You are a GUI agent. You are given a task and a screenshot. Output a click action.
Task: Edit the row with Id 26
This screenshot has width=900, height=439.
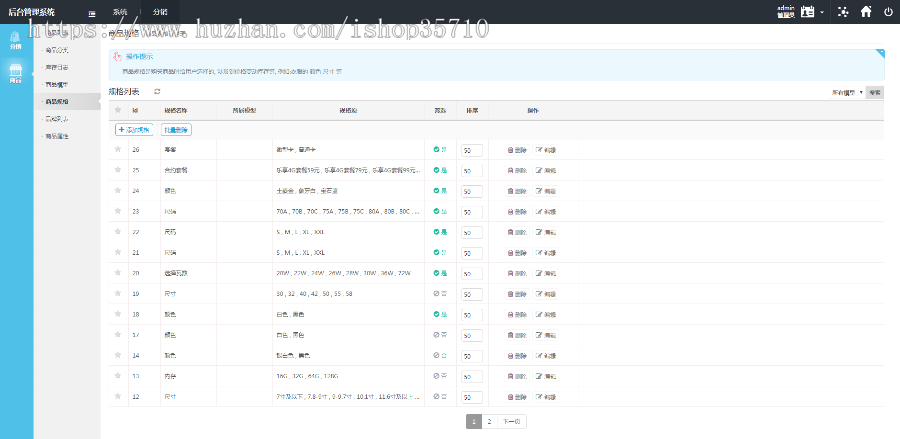tap(545, 150)
